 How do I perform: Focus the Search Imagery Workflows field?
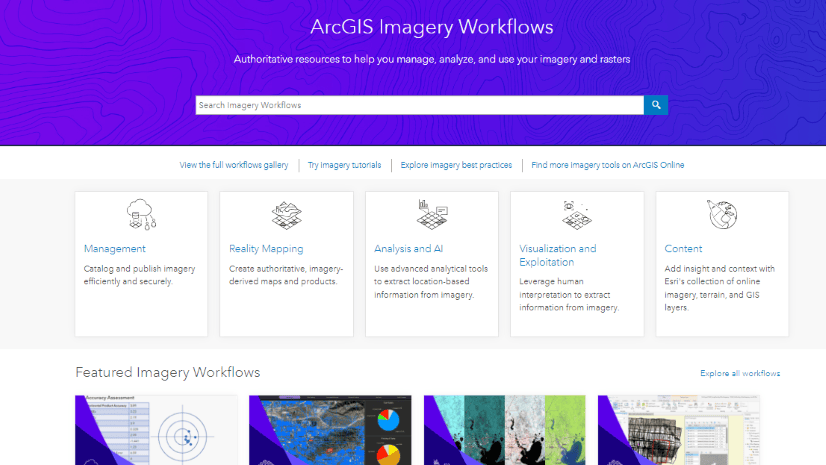(x=420, y=105)
